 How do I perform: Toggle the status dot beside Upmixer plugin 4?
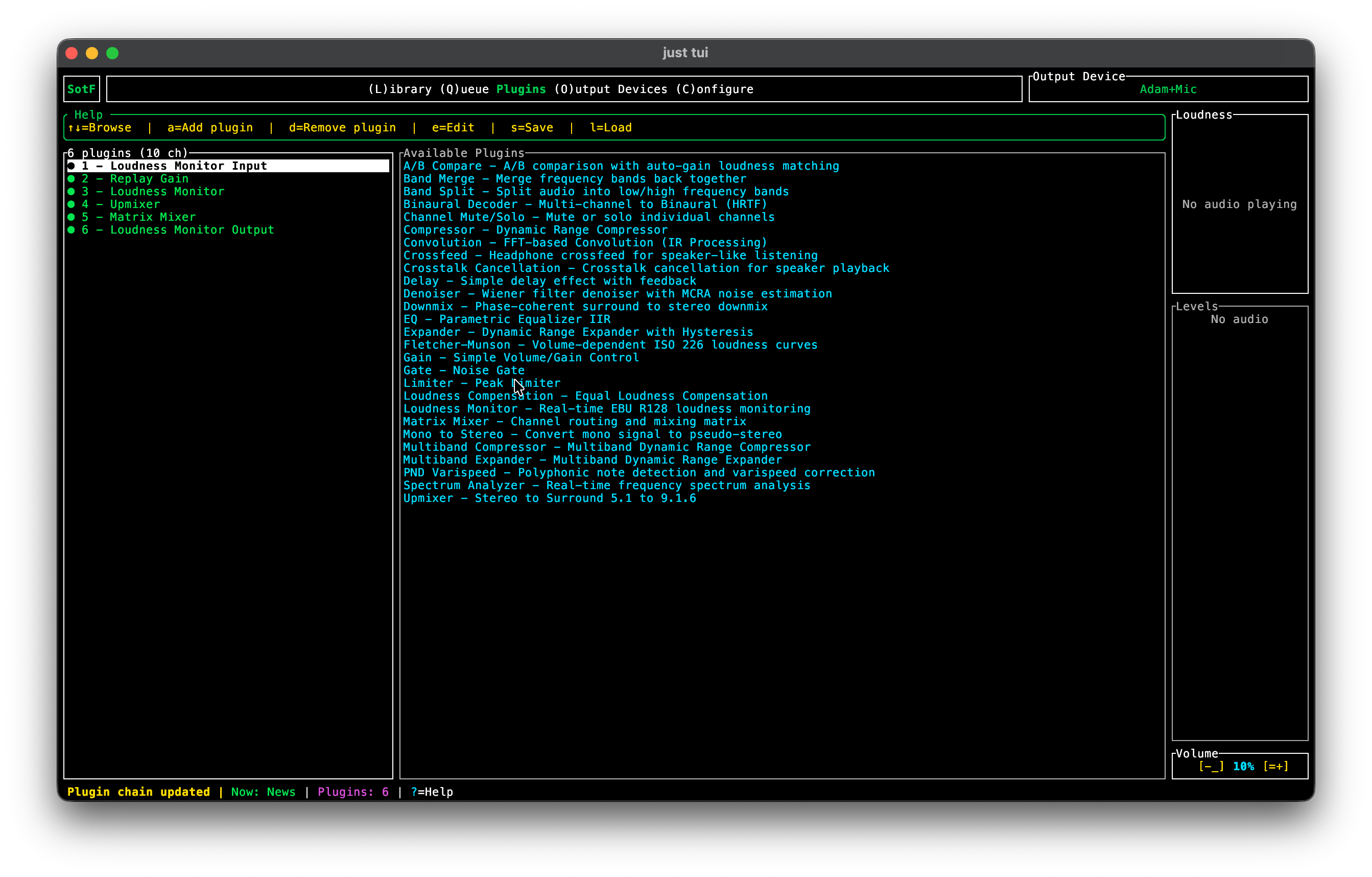tap(71, 204)
